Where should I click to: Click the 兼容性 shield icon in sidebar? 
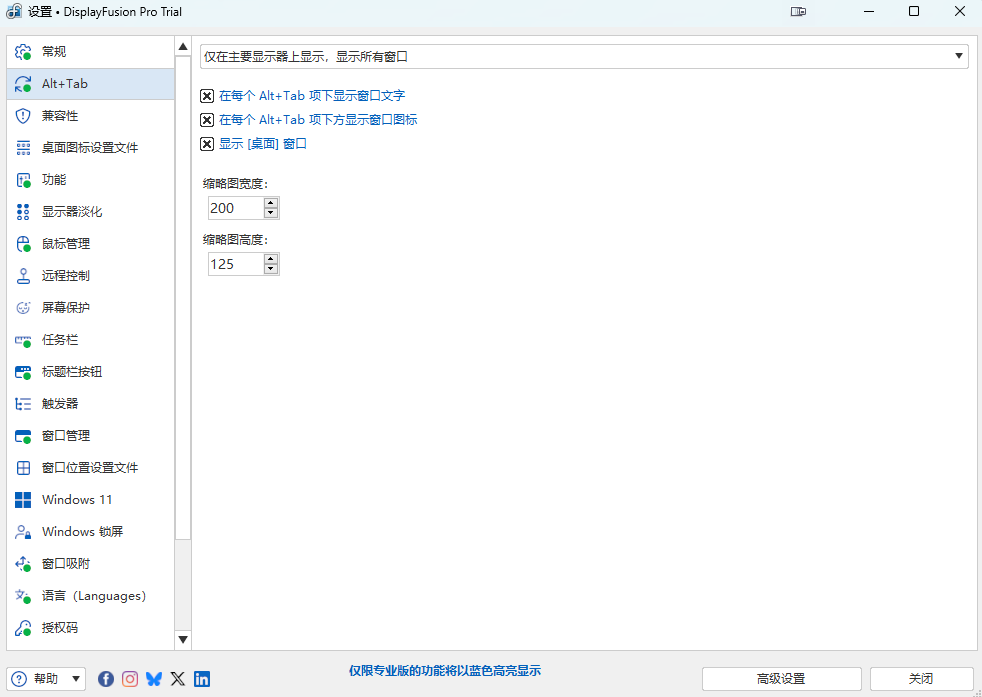pyautogui.click(x=23, y=116)
